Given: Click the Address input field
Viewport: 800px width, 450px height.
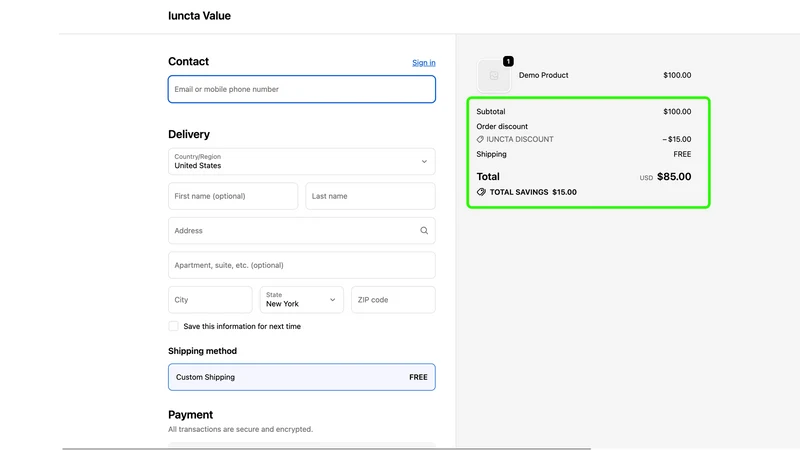Looking at the screenshot, I should [302, 231].
